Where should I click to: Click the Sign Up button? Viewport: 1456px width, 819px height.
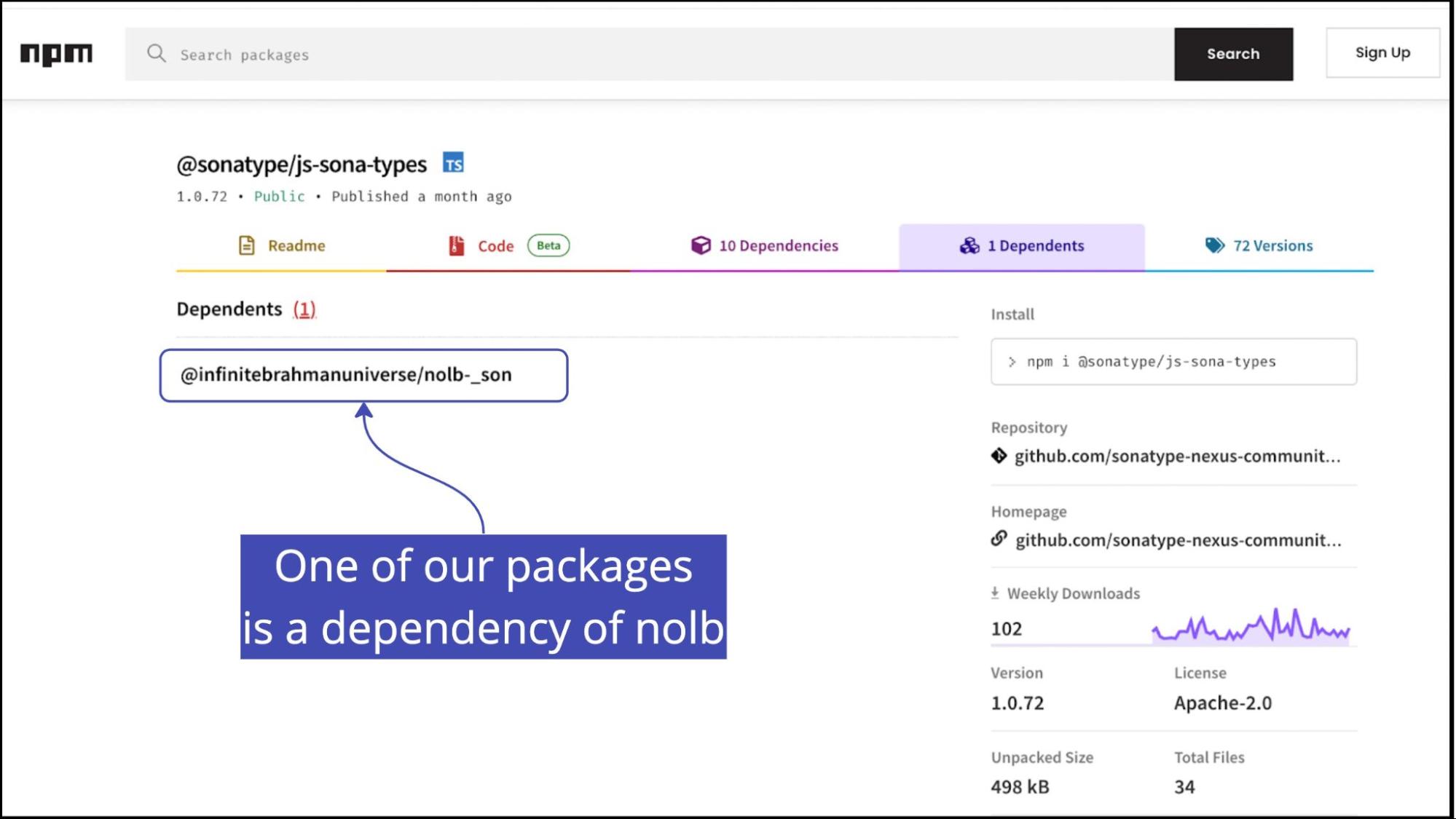(x=1382, y=52)
